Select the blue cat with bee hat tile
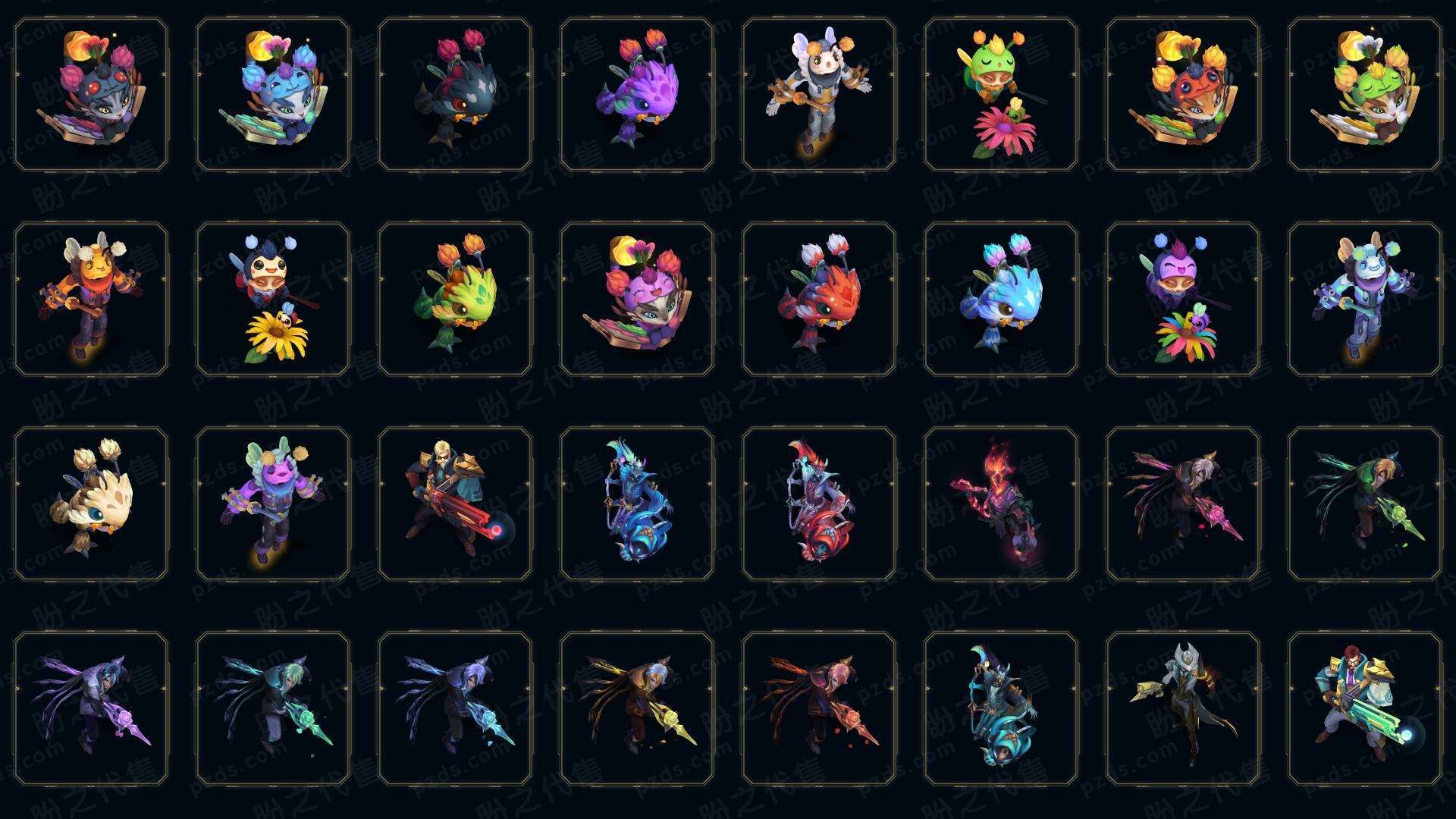Screen dimensions: 1456x819 pos(273,95)
